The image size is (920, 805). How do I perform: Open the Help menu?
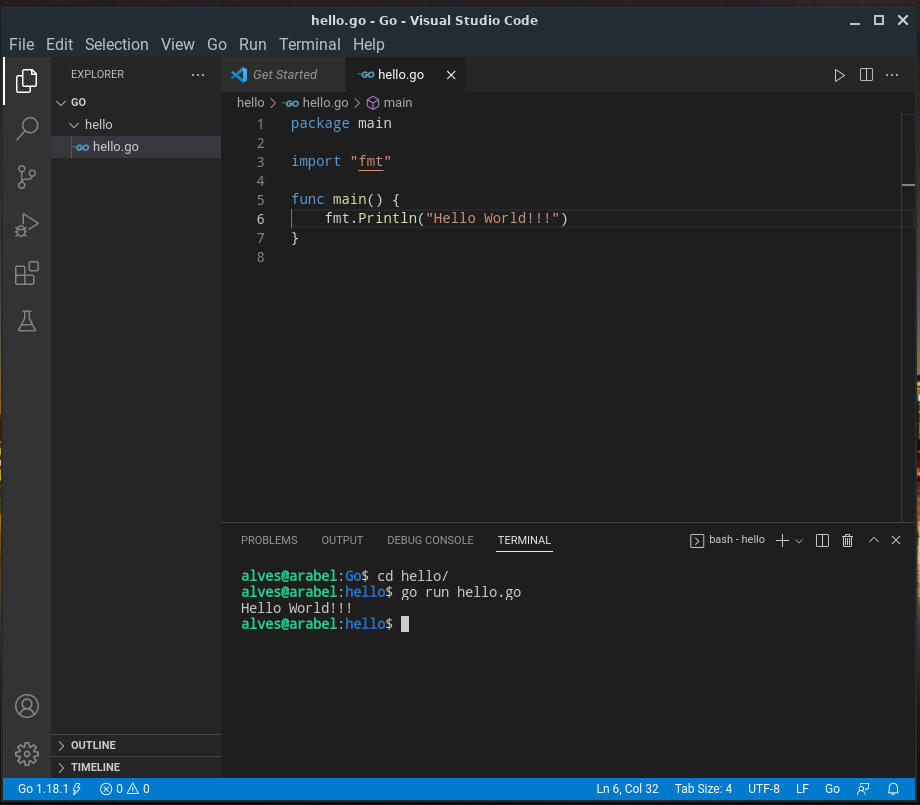click(x=368, y=45)
